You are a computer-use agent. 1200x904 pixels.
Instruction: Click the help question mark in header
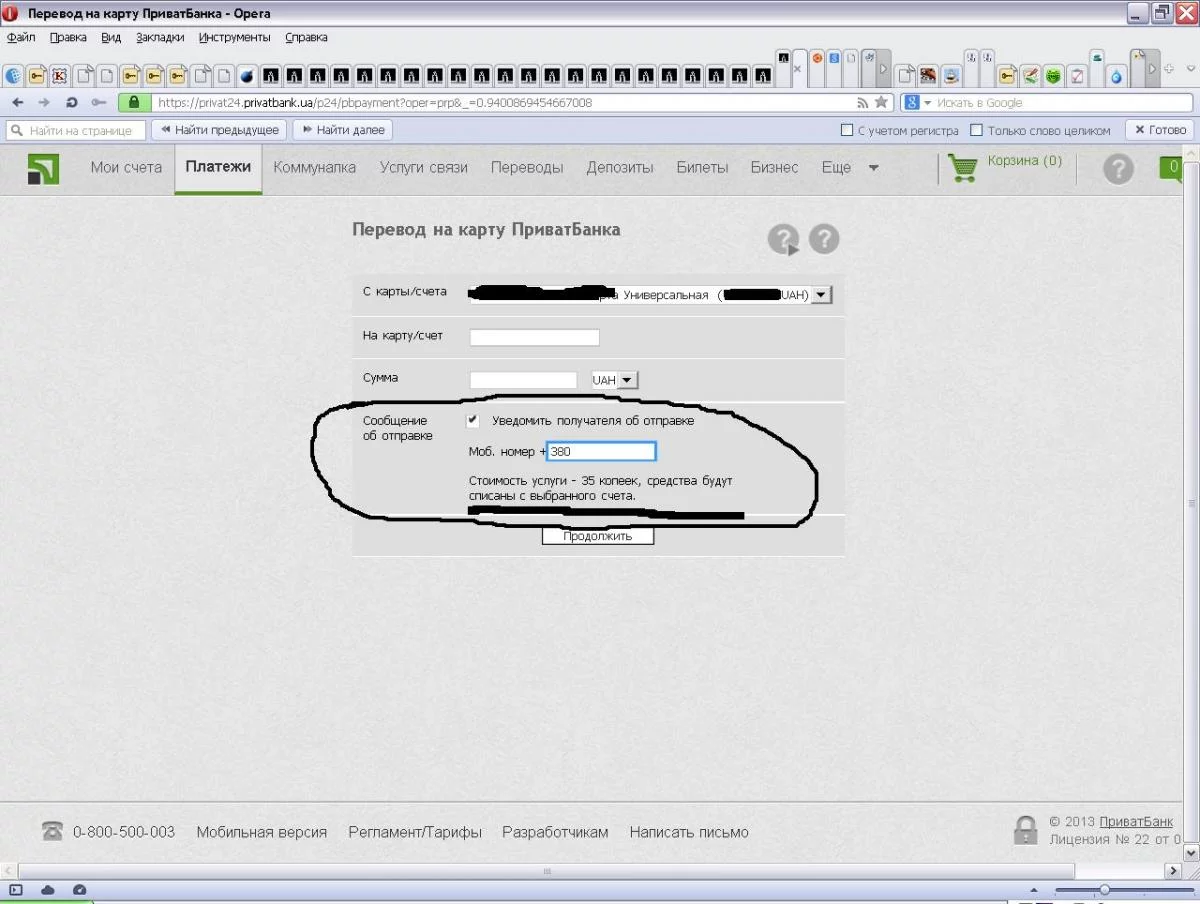point(1118,169)
